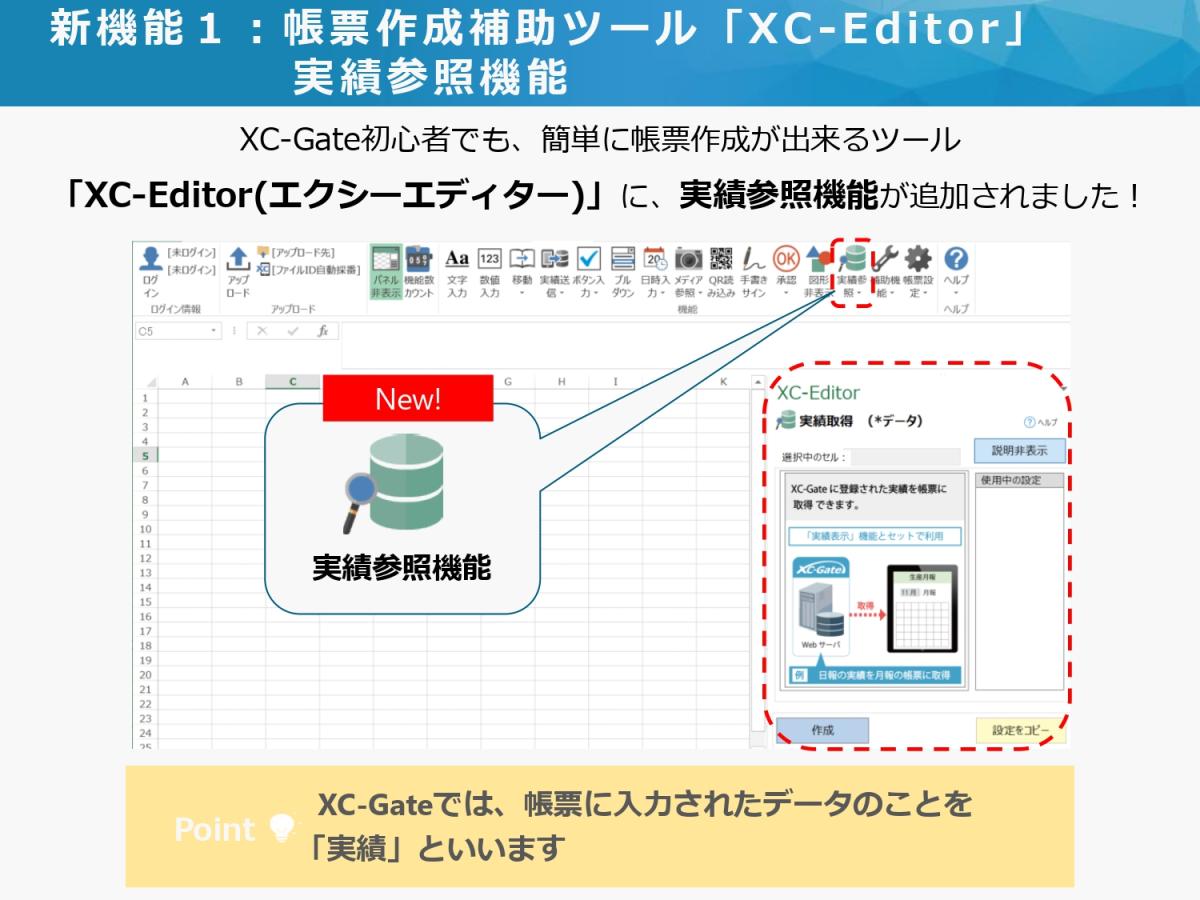Select column K header
The height and width of the screenshot is (900, 1200).
tap(724, 382)
